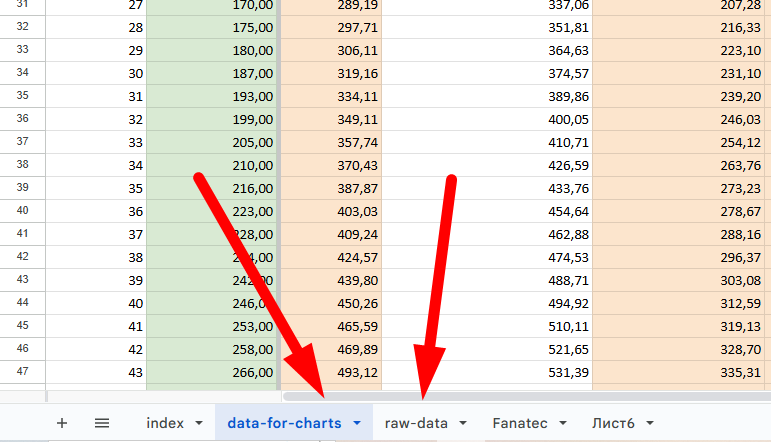Open the all sheets list icon
Screen dimensions: 771x442
[x=102, y=423]
